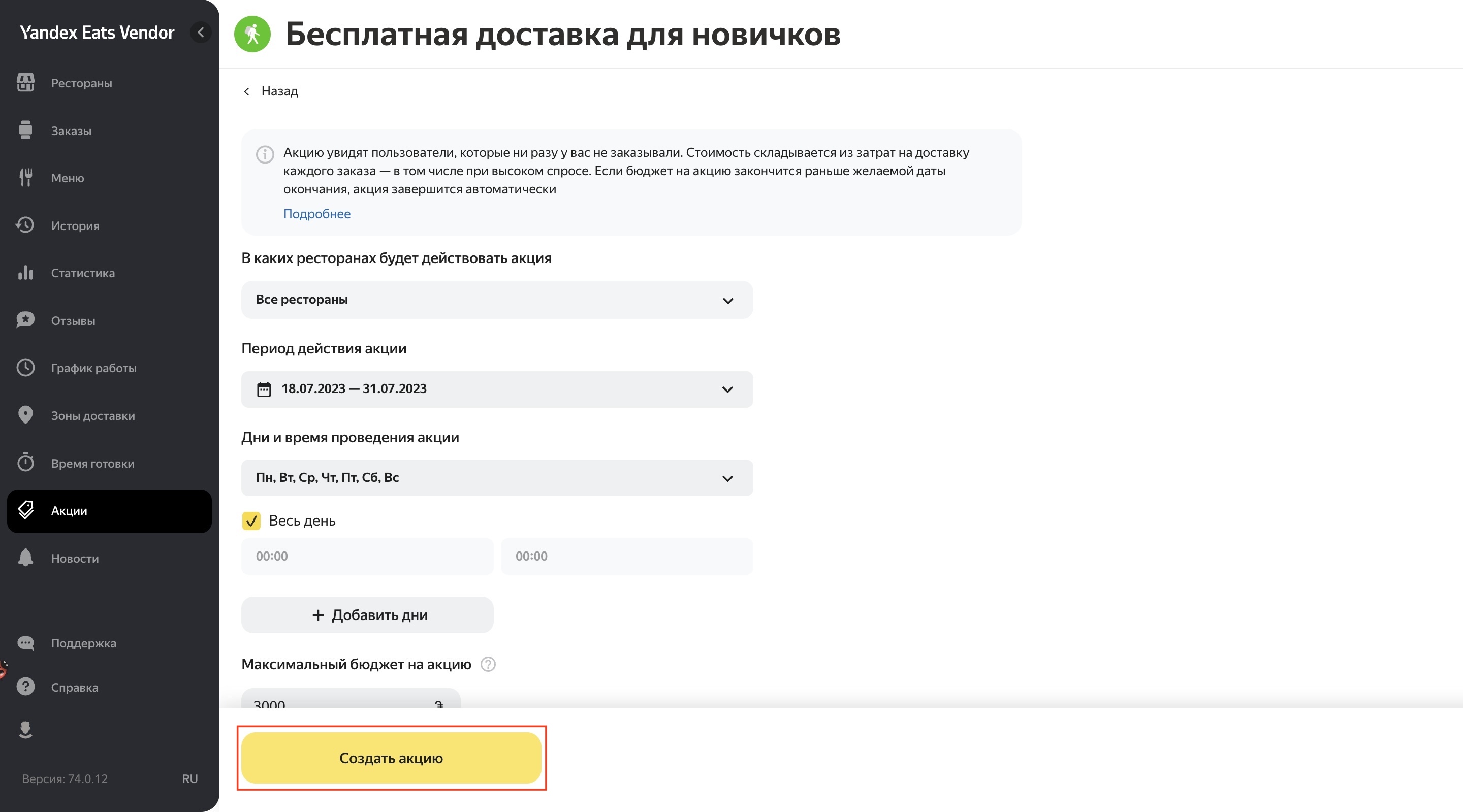The height and width of the screenshot is (812, 1463).
Task: Open the promotion period date dropdown
Action: click(x=497, y=389)
